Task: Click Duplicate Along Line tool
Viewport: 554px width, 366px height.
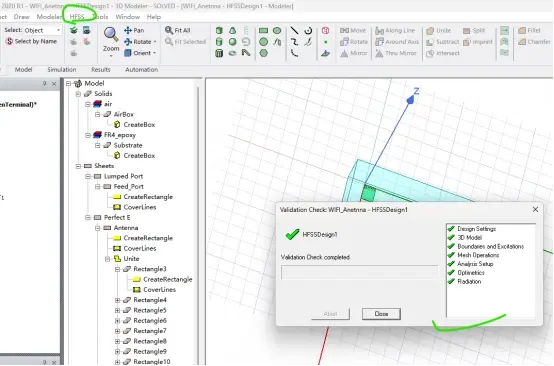Action: (x=395, y=30)
